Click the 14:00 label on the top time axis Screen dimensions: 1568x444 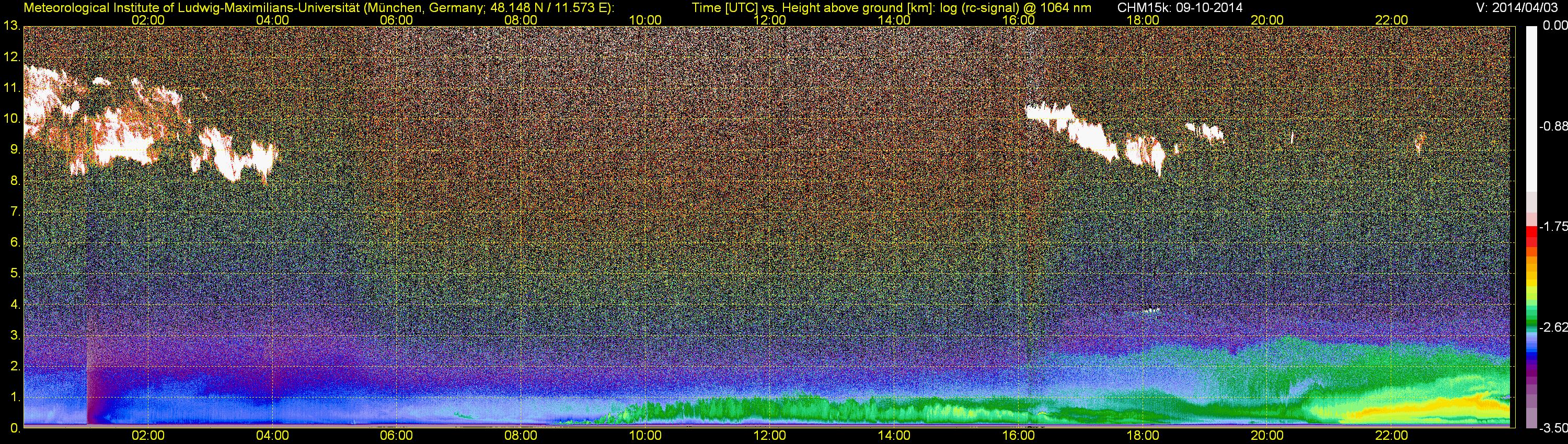[x=894, y=20]
